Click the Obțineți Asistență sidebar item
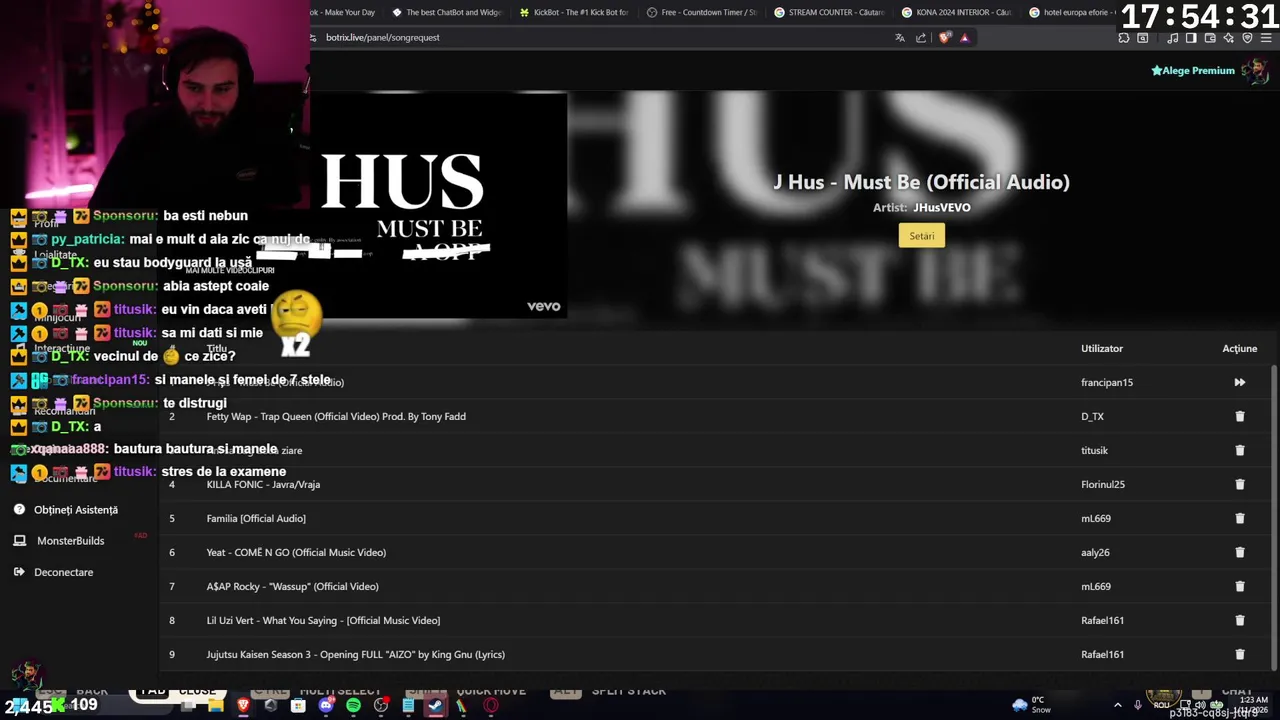 tap(76, 510)
